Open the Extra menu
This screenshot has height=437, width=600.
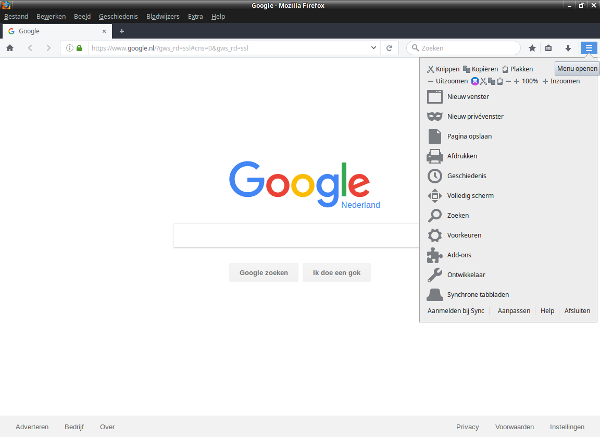[x=195, y=16]
